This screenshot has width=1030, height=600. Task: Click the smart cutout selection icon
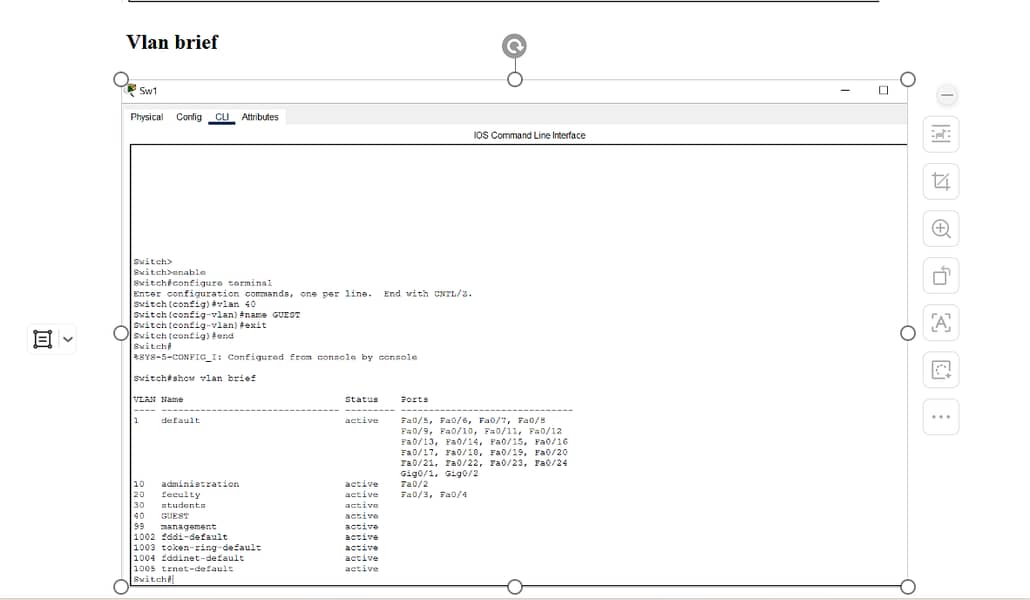[941, 370]
